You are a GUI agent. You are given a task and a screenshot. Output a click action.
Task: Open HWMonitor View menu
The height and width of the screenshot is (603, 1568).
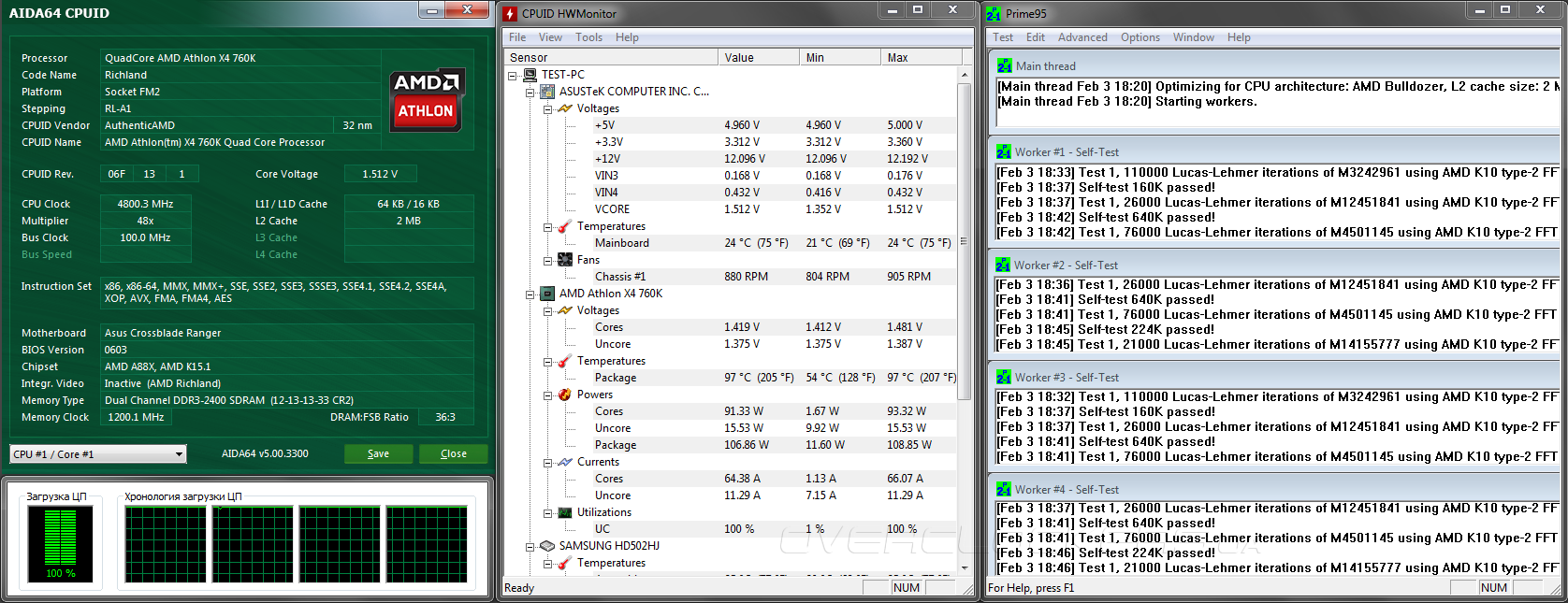550,37
